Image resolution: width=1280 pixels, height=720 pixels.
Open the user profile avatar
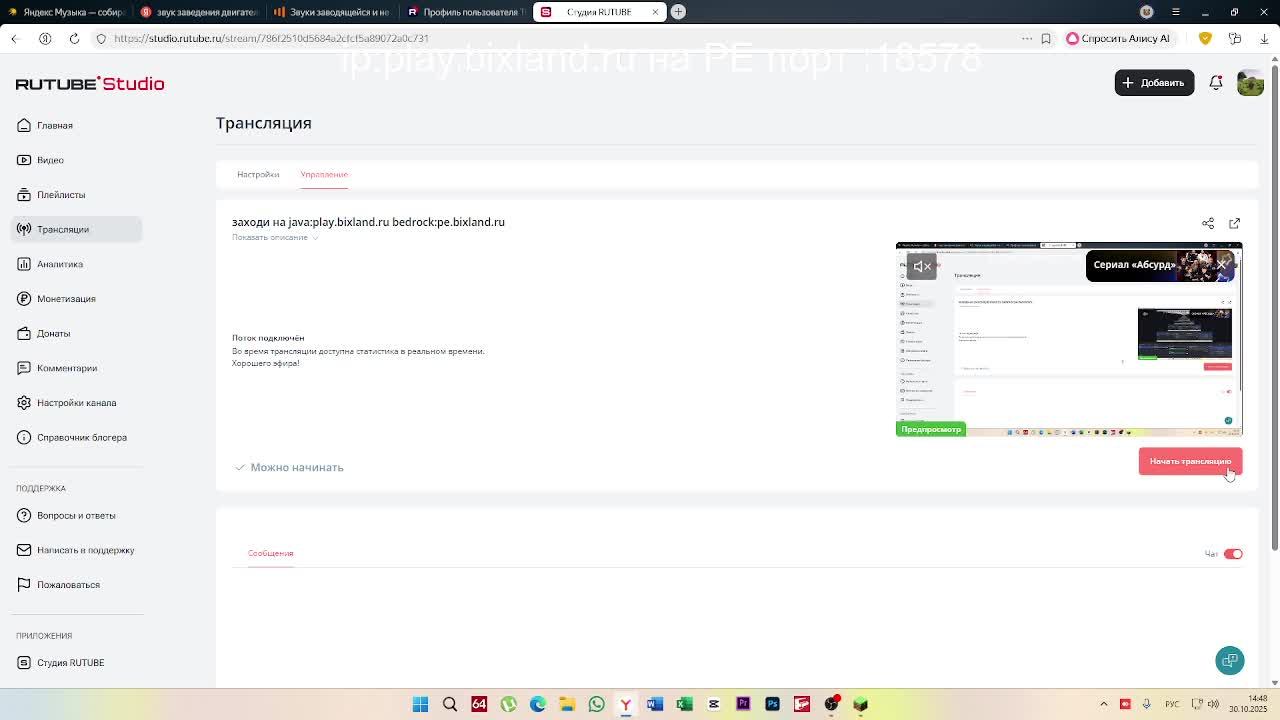click(x=1250, y=83)
